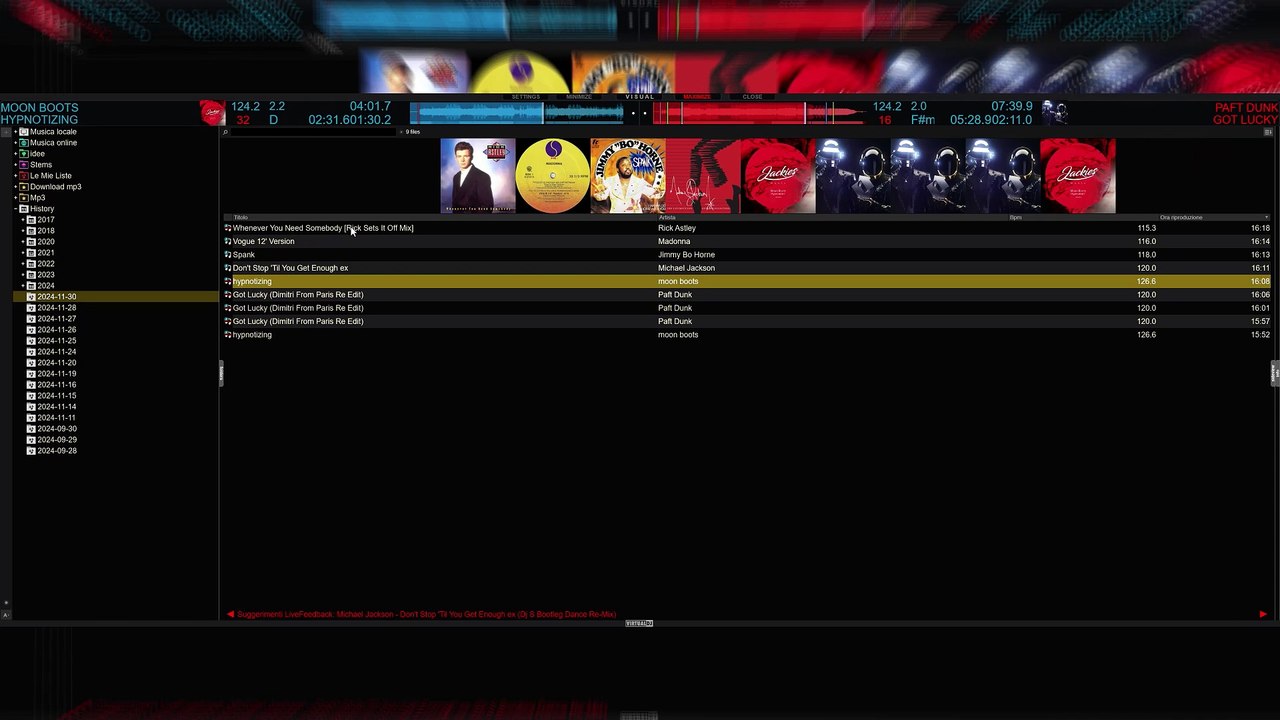Select the Jimmy Bo Horne Spank cover thumbnail
Viewport: 1280px width, 720px height.
click(x=628, y=176)
